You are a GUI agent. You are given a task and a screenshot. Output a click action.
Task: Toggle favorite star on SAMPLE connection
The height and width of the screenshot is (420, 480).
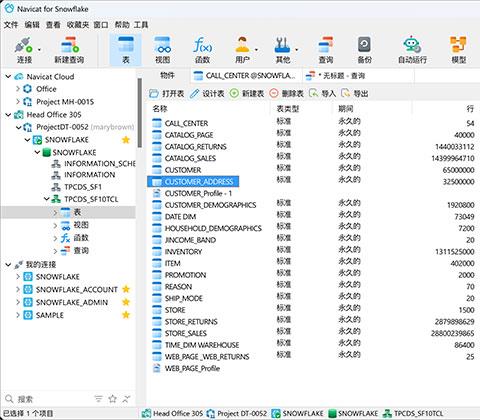tap(126, 315)
